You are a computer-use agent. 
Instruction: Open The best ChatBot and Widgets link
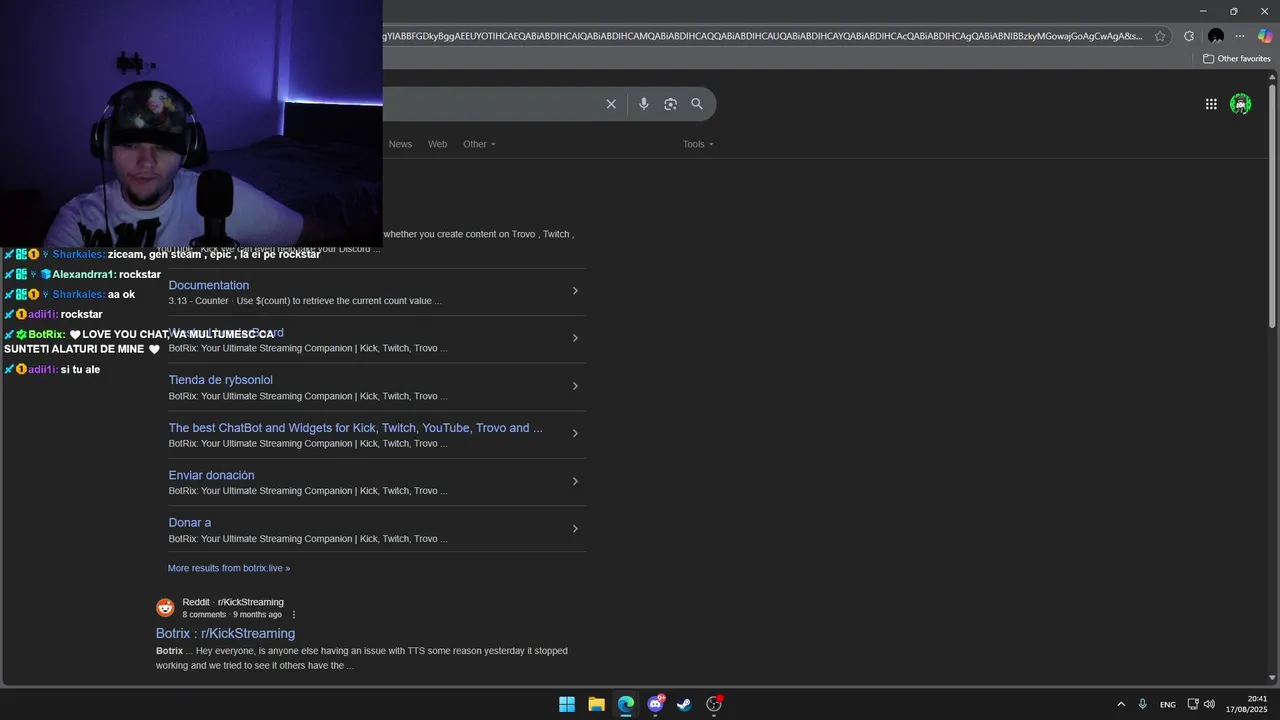tap(355, 428)
